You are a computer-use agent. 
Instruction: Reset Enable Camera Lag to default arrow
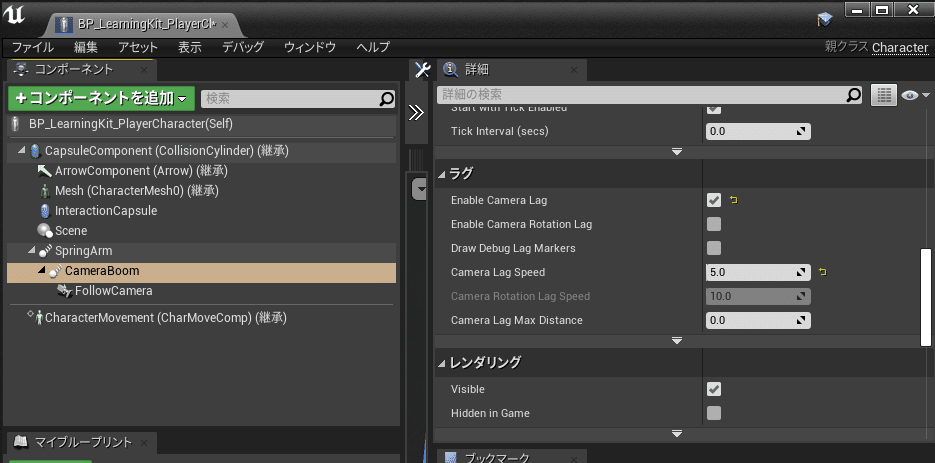coord(734,200)
